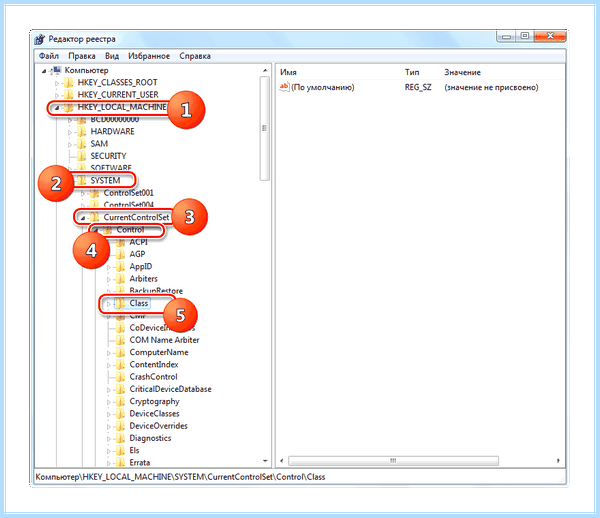This screenshot has width=600, height=518.
Task: Click the Arbiters folder icon
Action: coord(121,279)
